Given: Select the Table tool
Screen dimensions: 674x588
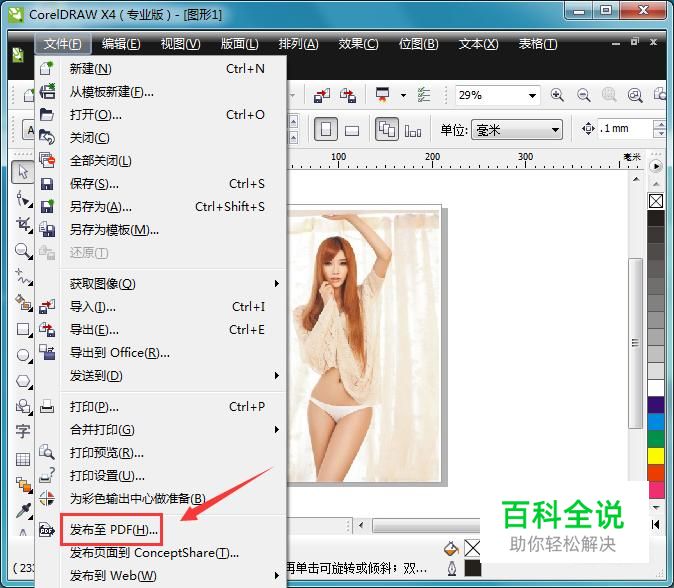Looking at the screenshot, I should 22,459.
